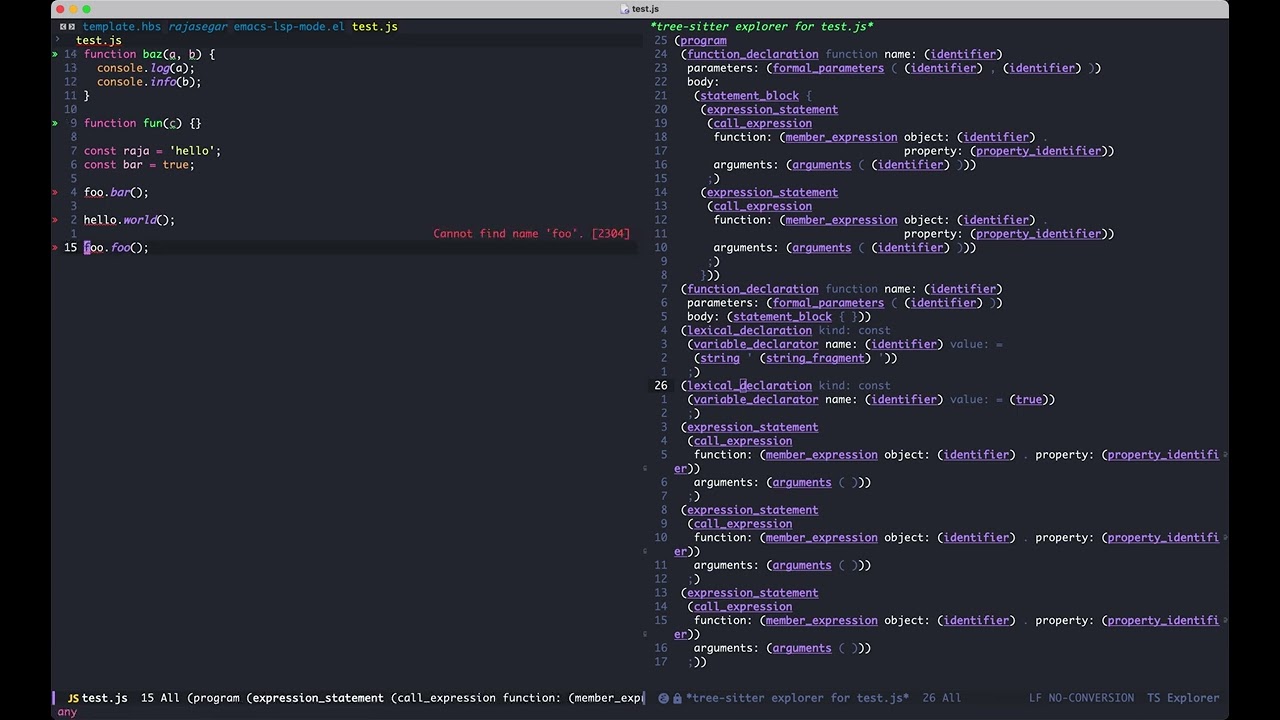Select the test.js tab
Viewport: 1280px width, 720px height.
375,27
